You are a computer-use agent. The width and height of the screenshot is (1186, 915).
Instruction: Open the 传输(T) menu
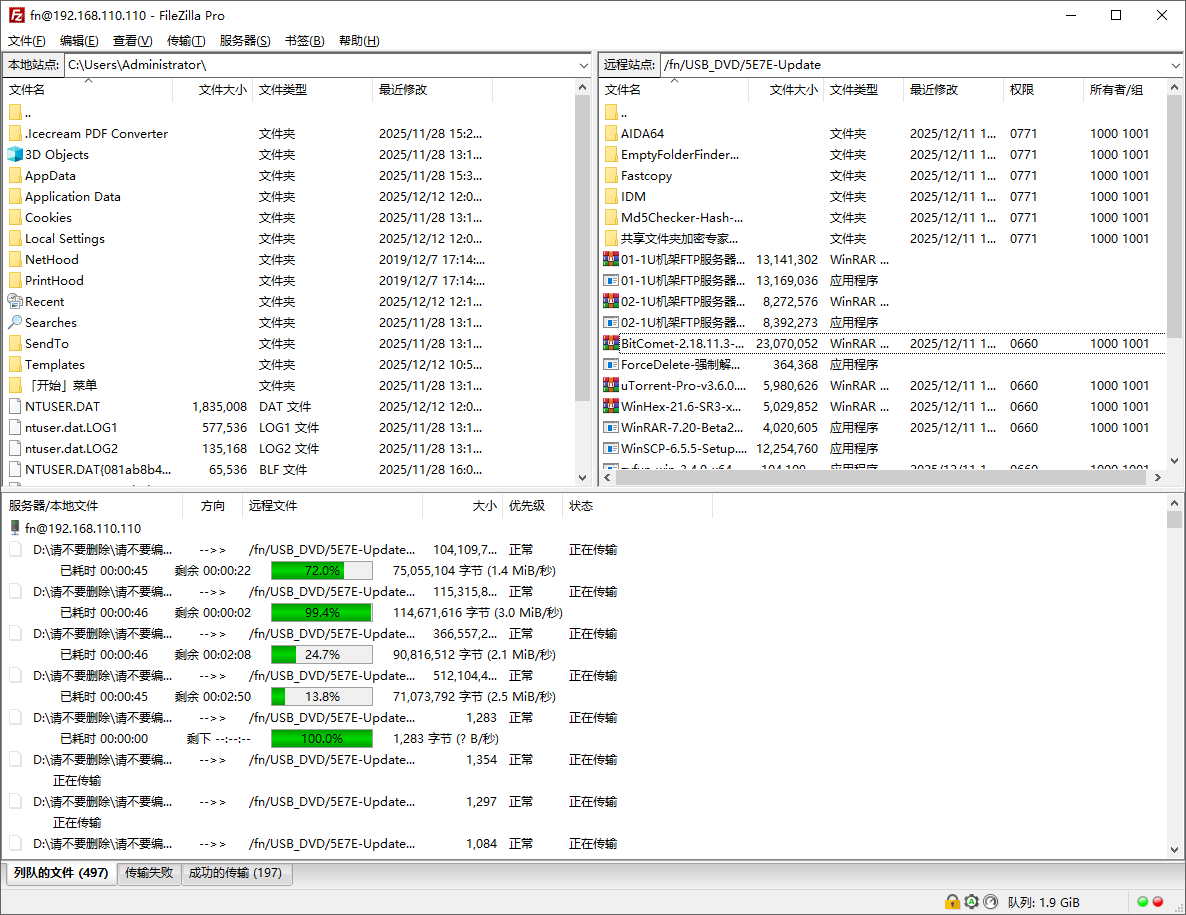coord(185,40)
